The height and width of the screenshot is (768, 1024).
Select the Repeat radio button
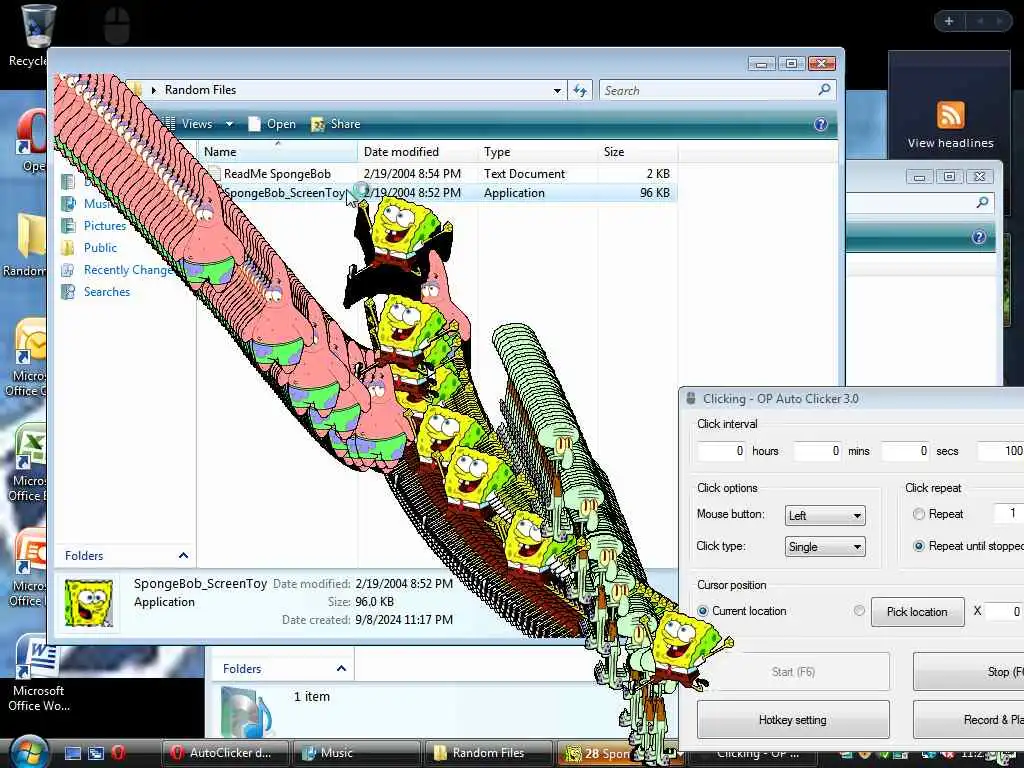tap(919, 514)
